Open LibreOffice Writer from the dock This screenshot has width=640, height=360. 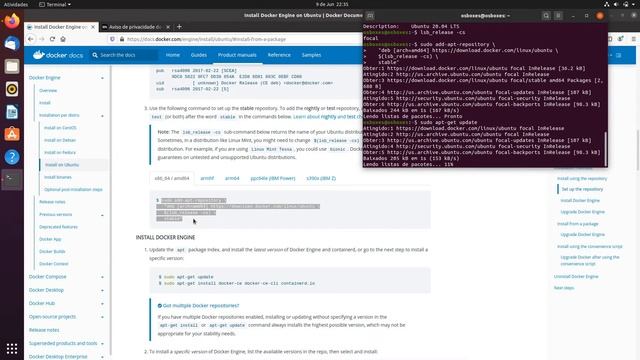coord(12,112)
